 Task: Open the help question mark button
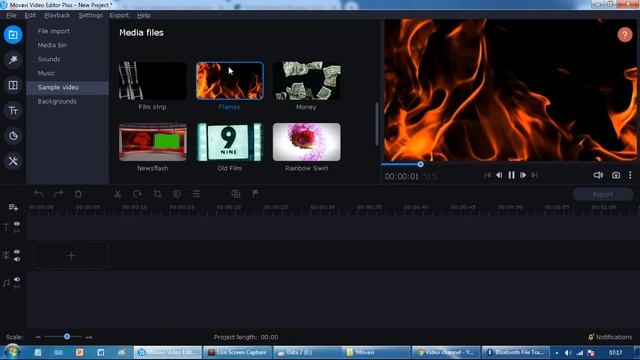pyautogui.click(x=624, y=35)
